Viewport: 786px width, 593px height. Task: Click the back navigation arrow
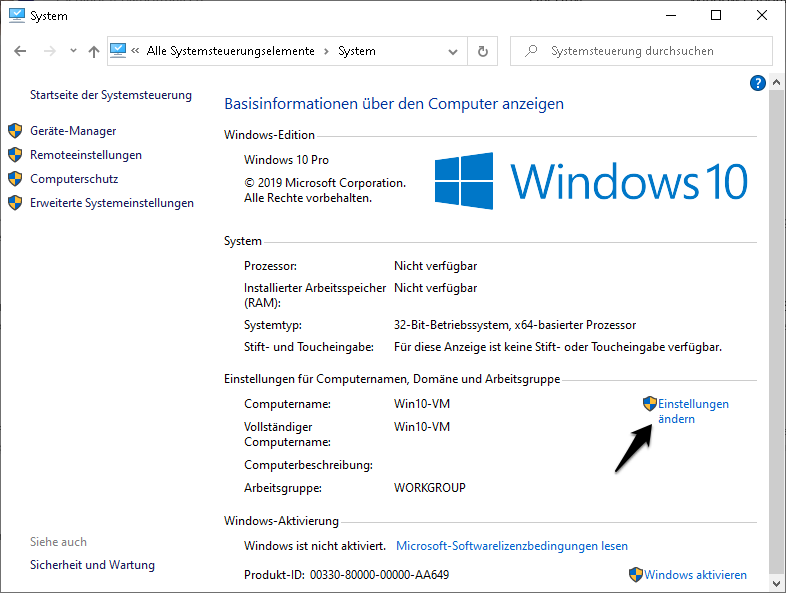[20, 51]
